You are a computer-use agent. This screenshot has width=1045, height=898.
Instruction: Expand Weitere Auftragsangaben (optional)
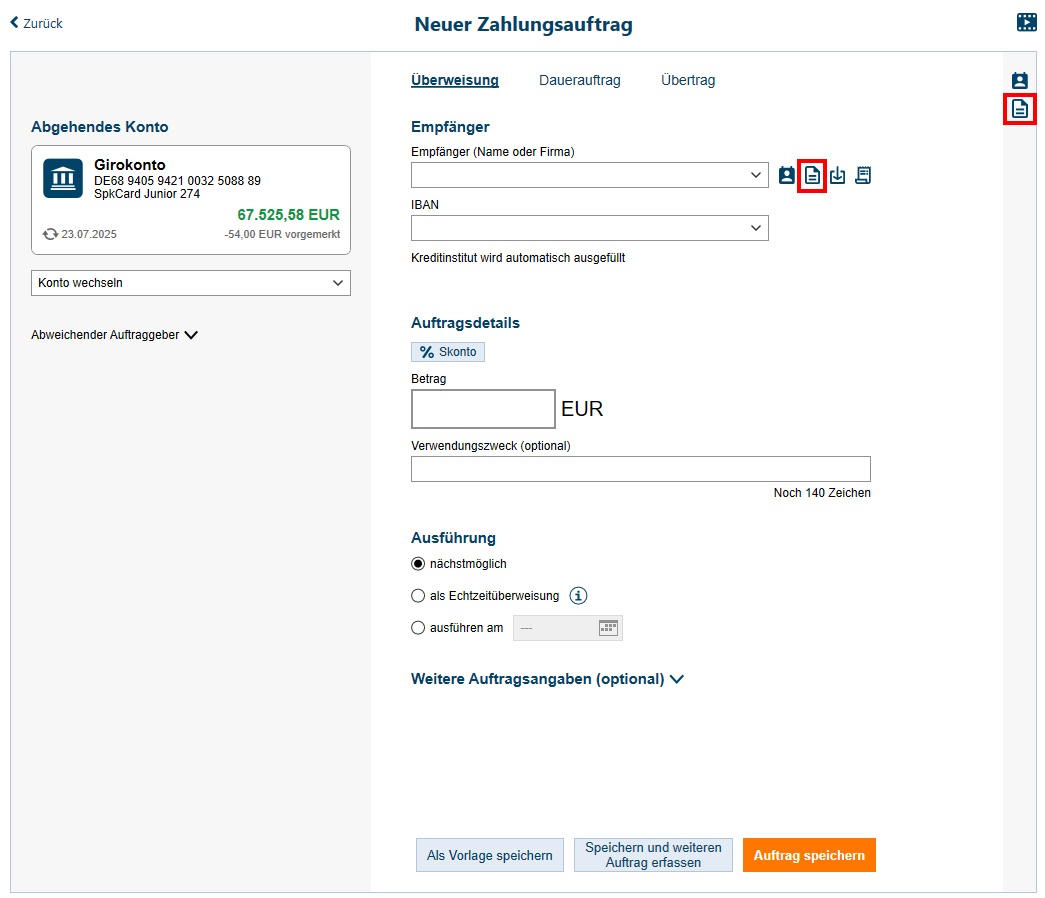pyautogui.click(x=547, y=679)
